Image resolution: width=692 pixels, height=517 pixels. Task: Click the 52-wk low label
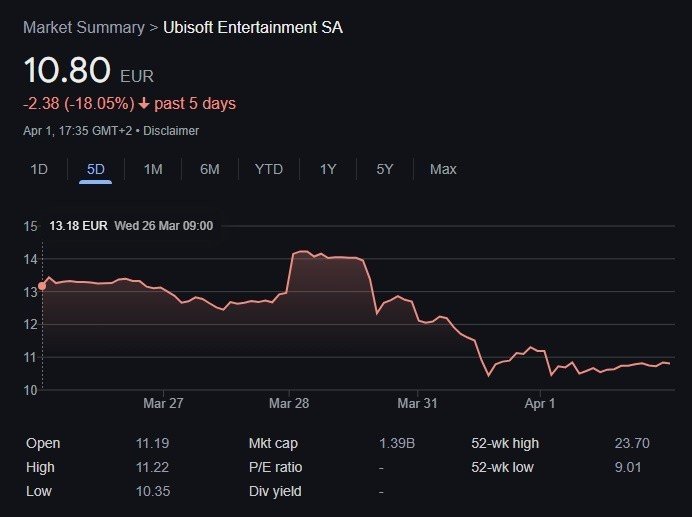(502, 467)
